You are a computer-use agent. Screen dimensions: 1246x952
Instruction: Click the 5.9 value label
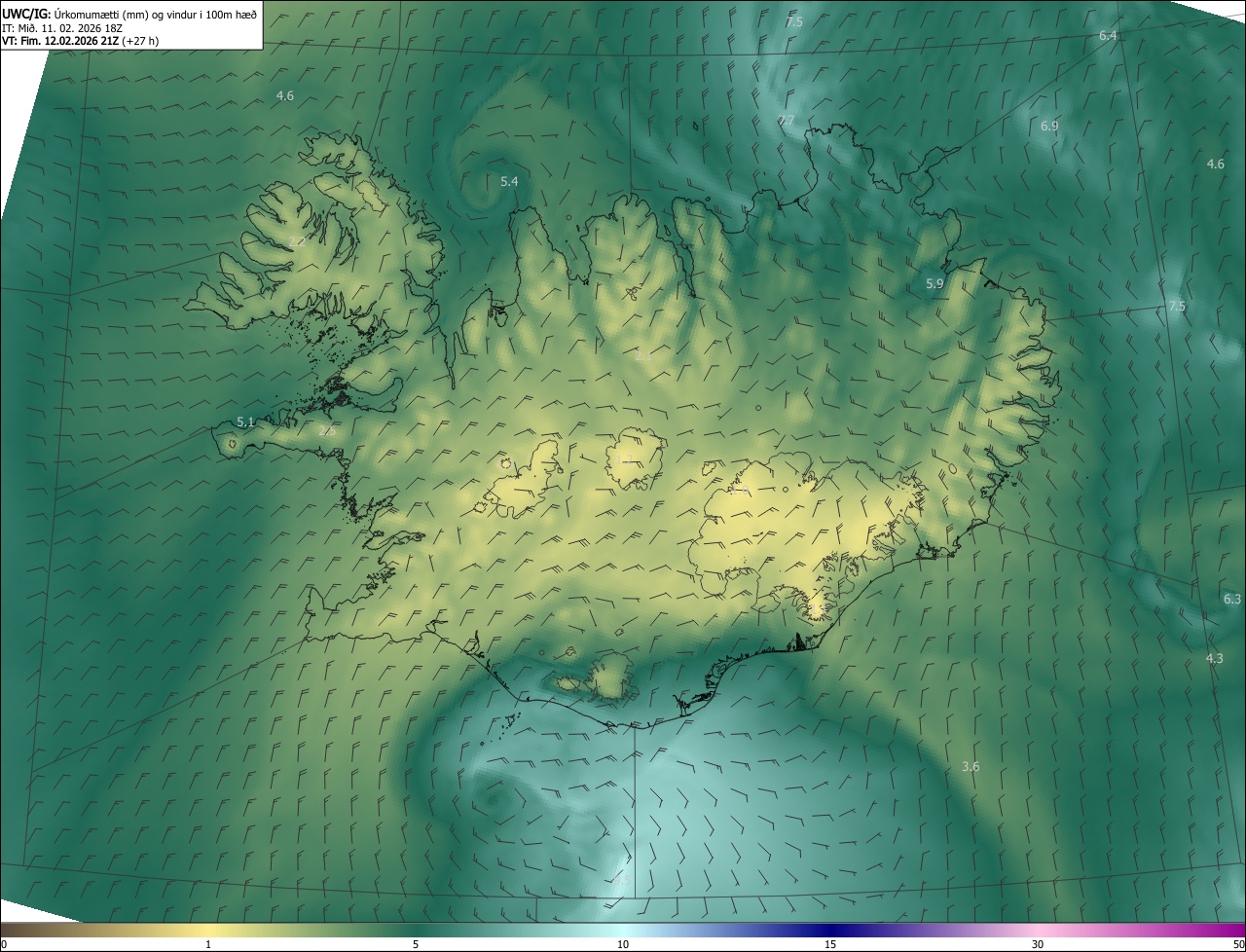click(934, 283)
